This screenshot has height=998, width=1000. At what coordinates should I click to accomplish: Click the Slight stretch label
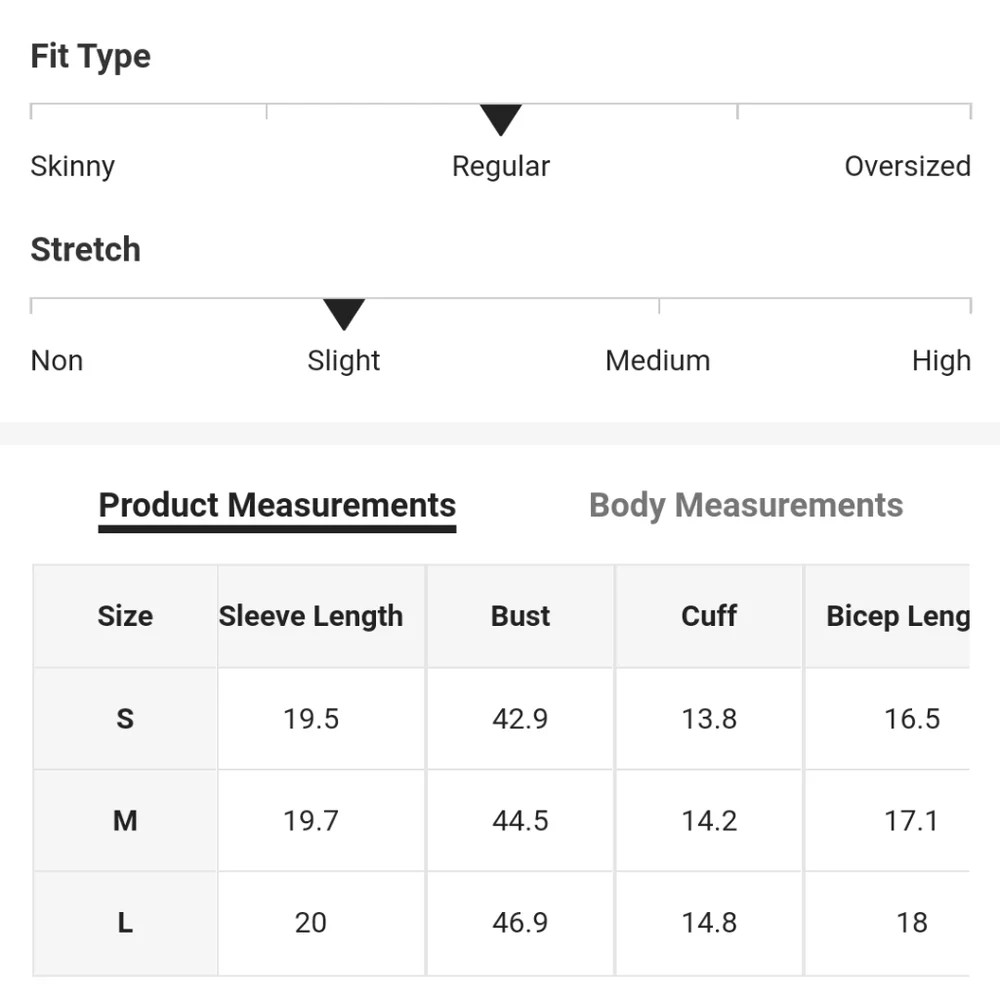(x=344, y=360)
